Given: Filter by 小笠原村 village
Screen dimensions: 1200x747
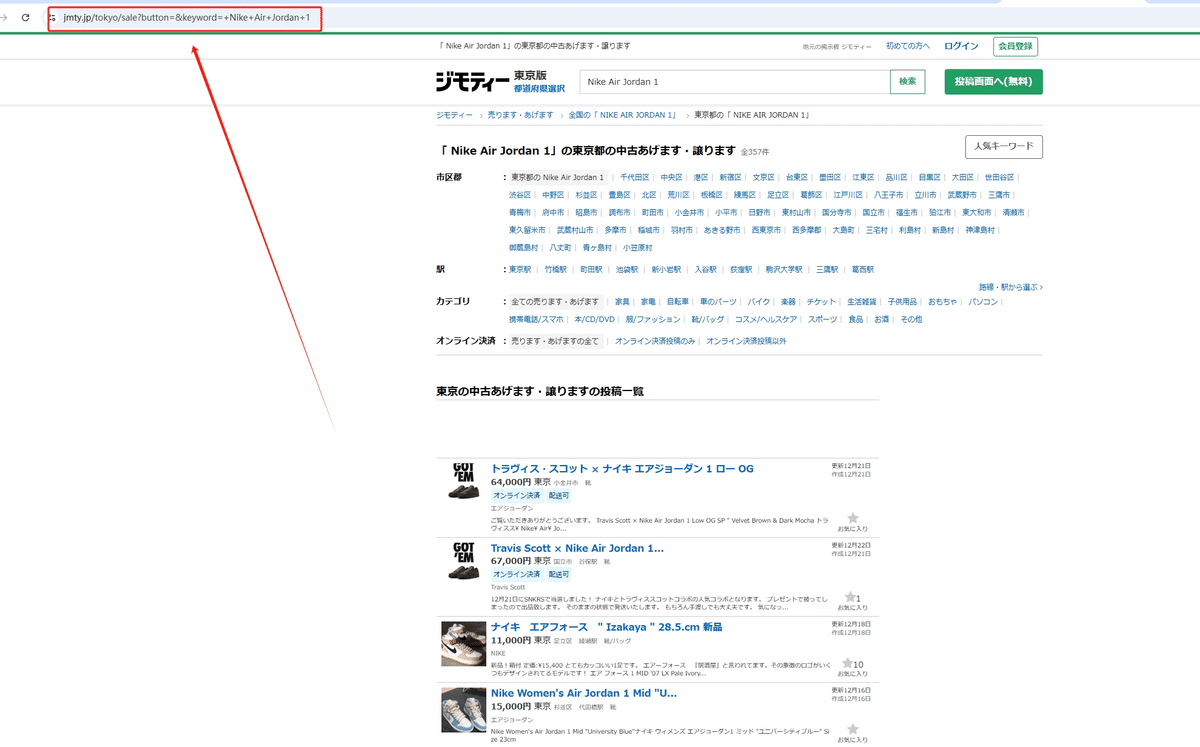Looking at the screenshot, I should pos(637,247).
